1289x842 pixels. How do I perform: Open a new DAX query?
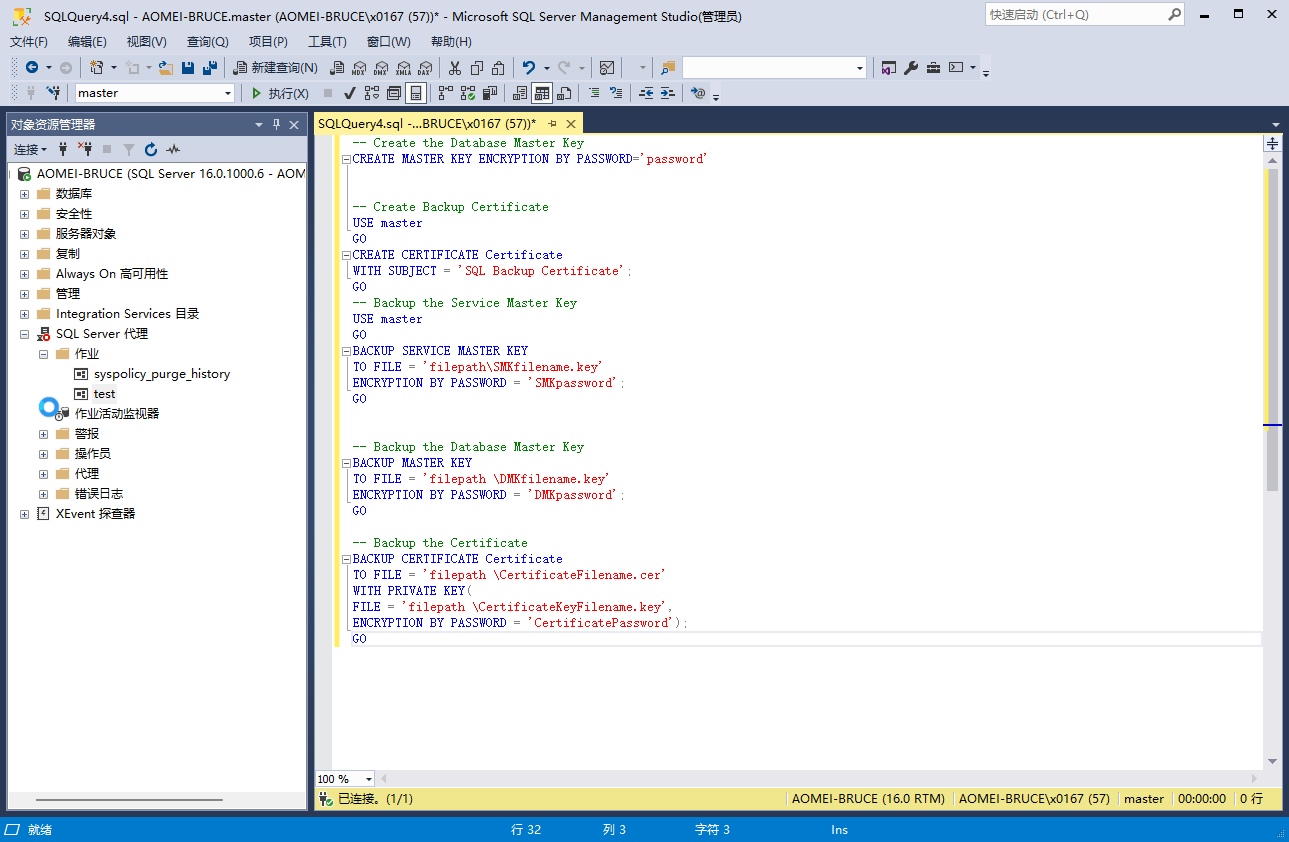point(425,67)
